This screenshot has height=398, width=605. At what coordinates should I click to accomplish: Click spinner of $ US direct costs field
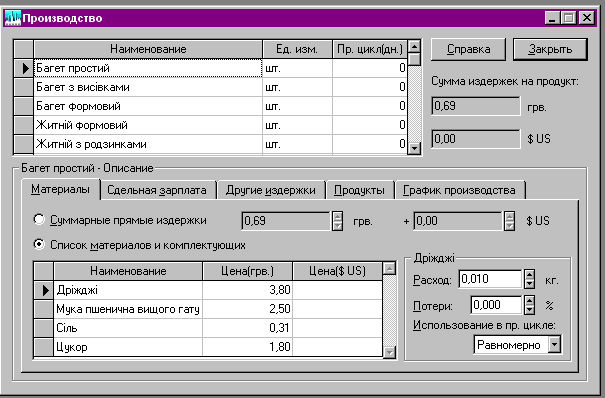click(x=509, y=221)
